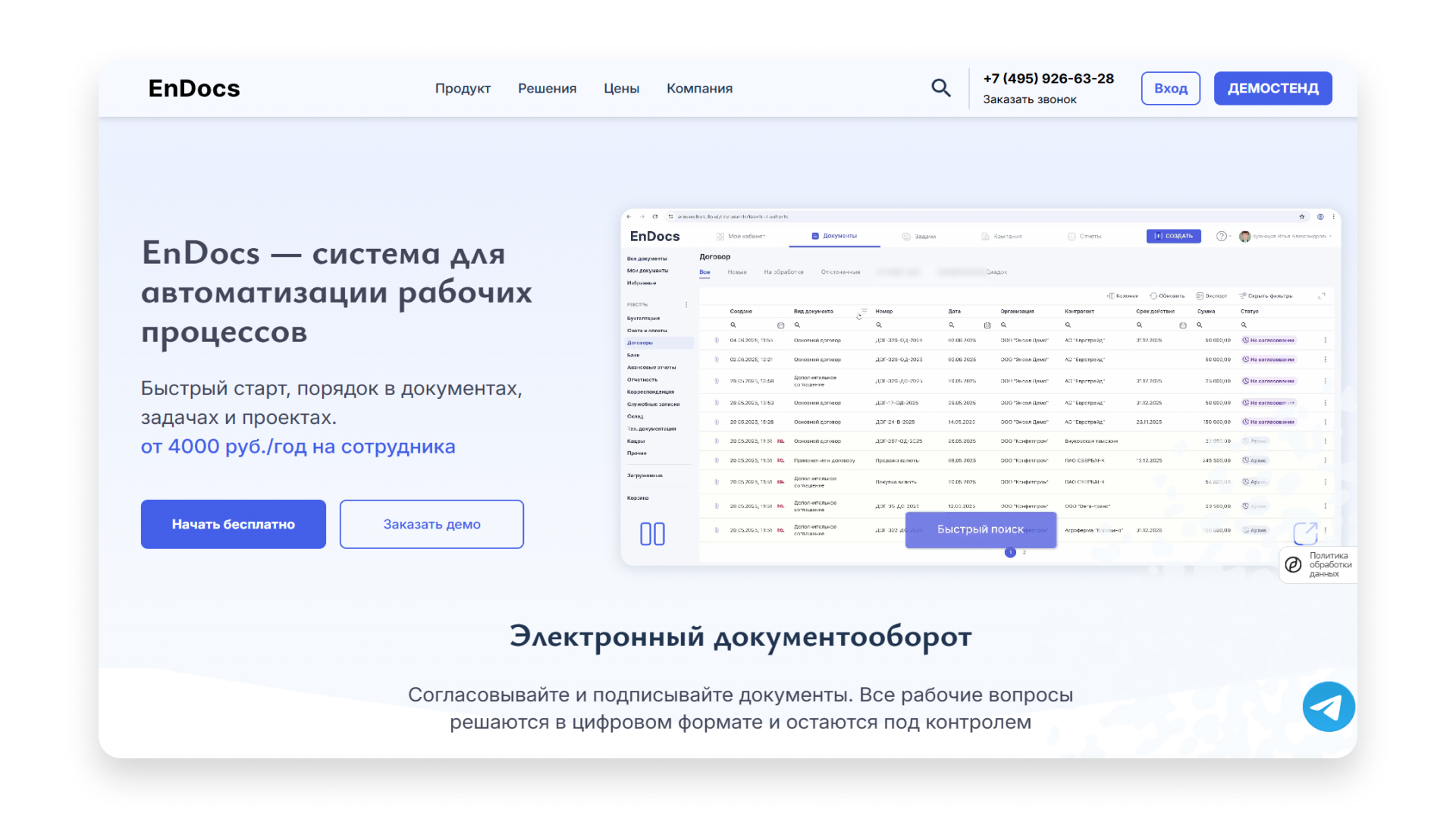This screenshot has width=1456, height=819.
Task: Open the calendar icon in Создано filter
Action: pos(781,325)
